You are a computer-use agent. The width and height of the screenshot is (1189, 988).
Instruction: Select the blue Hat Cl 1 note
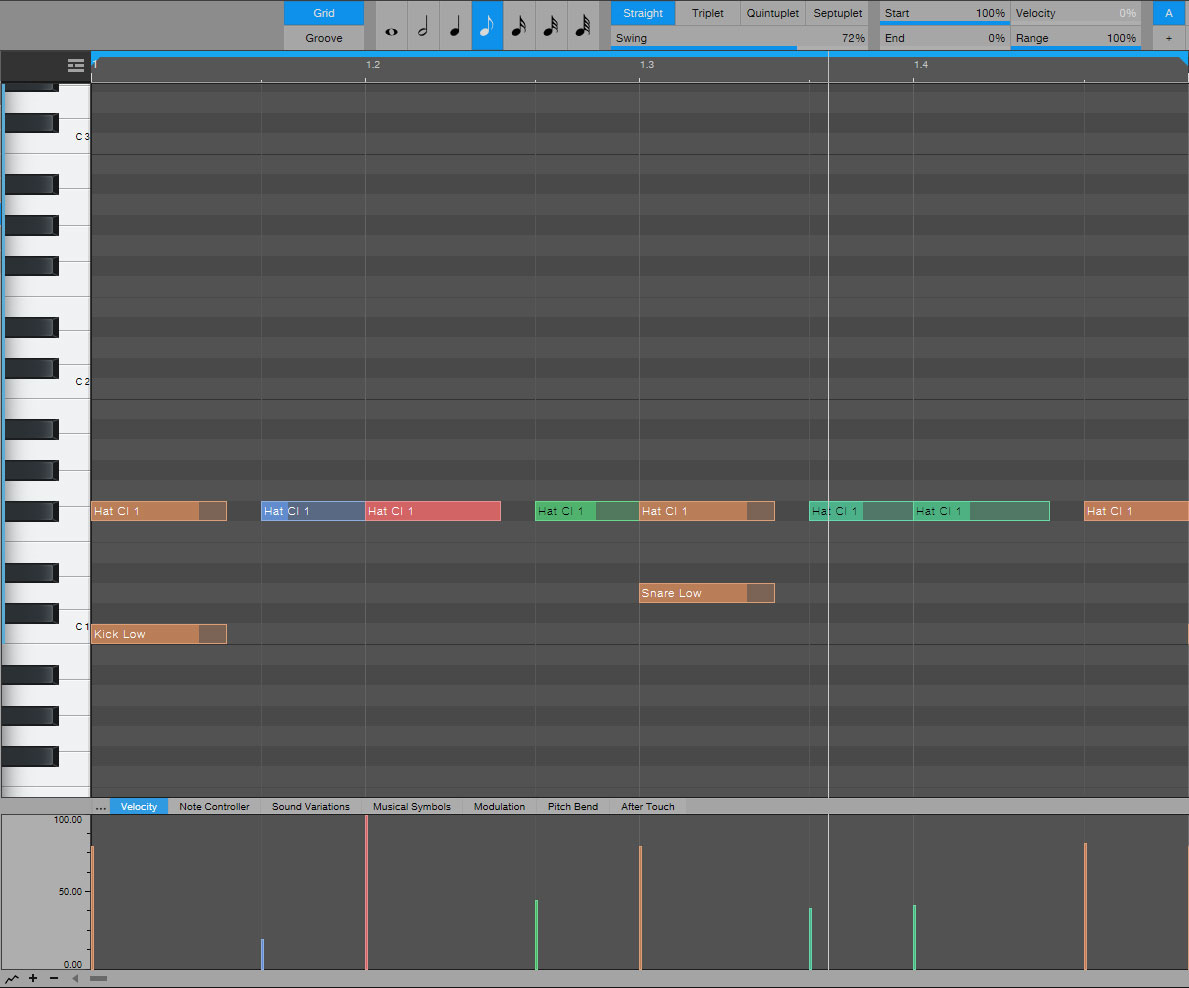coord(313,511)
